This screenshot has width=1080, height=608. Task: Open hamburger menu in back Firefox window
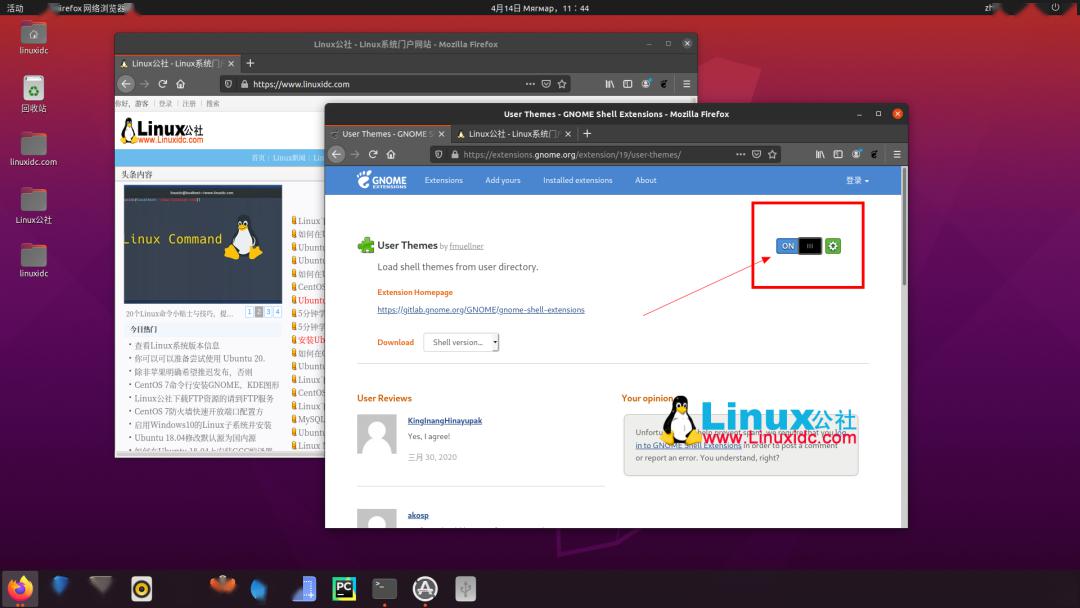coord(687,84)
